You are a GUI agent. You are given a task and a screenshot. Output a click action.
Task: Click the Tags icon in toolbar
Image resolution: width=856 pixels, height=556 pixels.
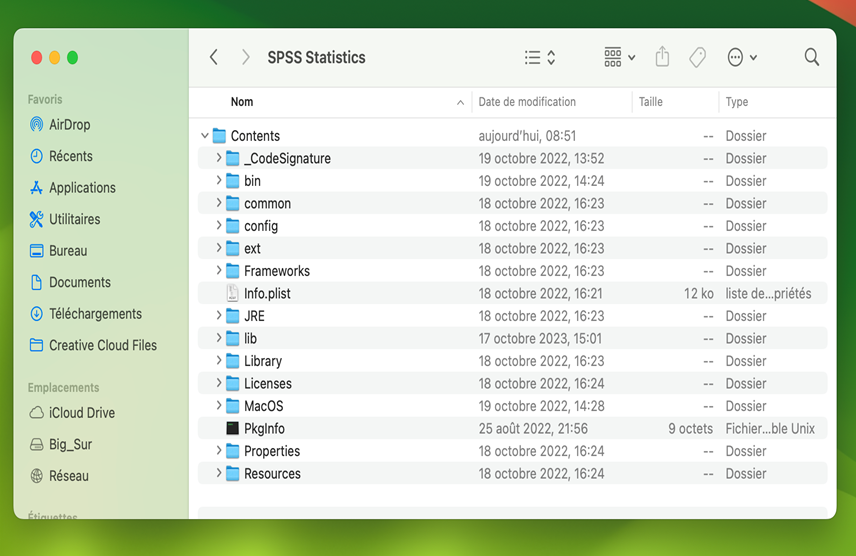point(698,58)
